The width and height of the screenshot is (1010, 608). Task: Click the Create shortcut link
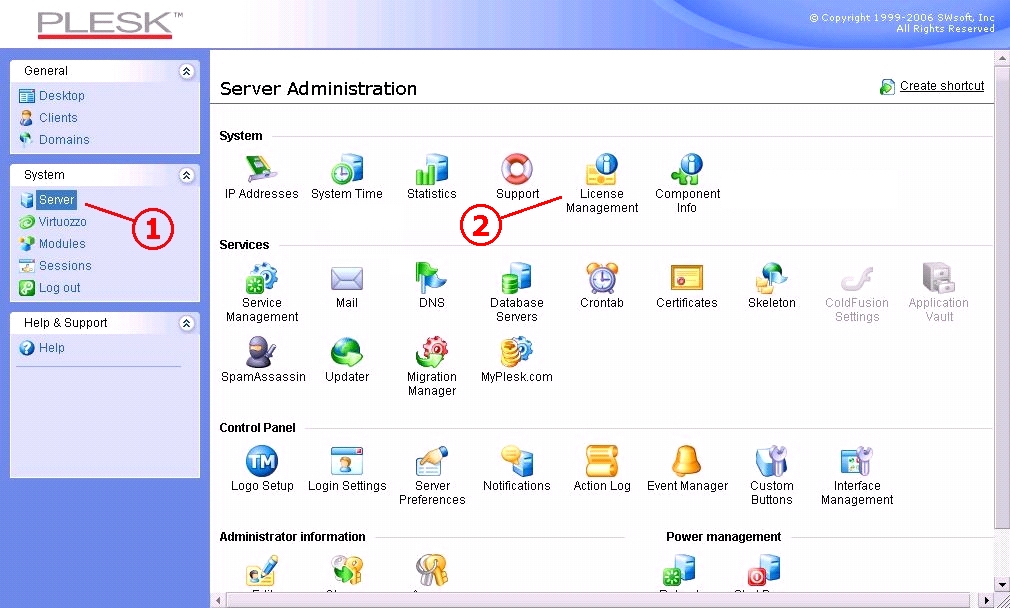pos(941,86)
